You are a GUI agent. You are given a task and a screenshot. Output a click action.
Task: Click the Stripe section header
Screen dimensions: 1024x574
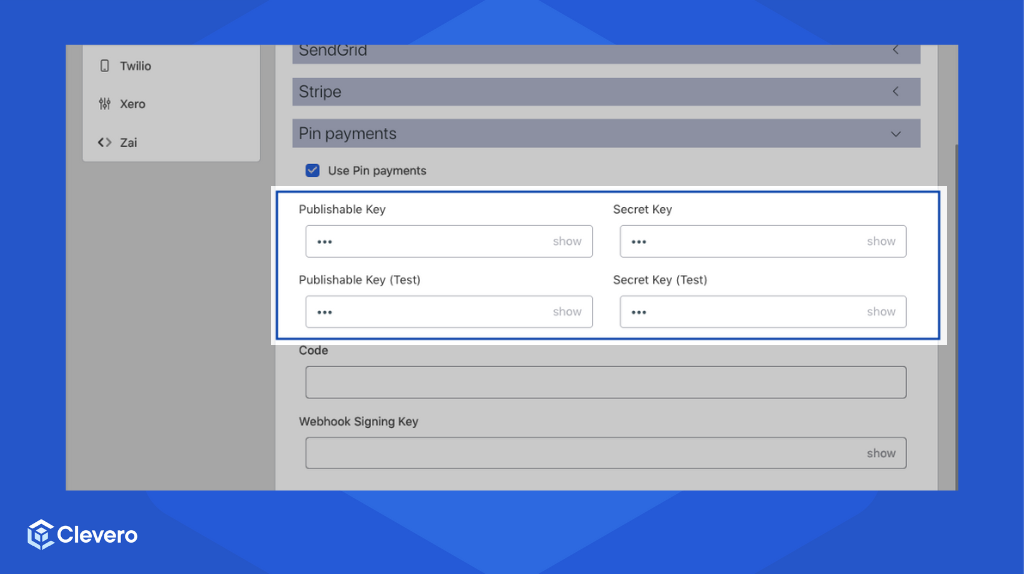[606, 91]
